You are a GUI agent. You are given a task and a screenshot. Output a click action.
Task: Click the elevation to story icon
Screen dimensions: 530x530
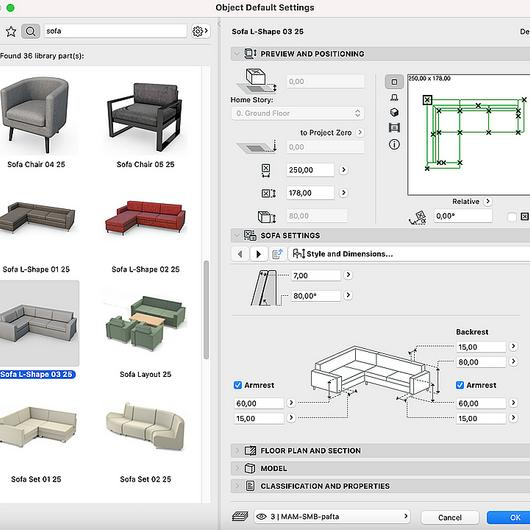(x=258, y=81)
